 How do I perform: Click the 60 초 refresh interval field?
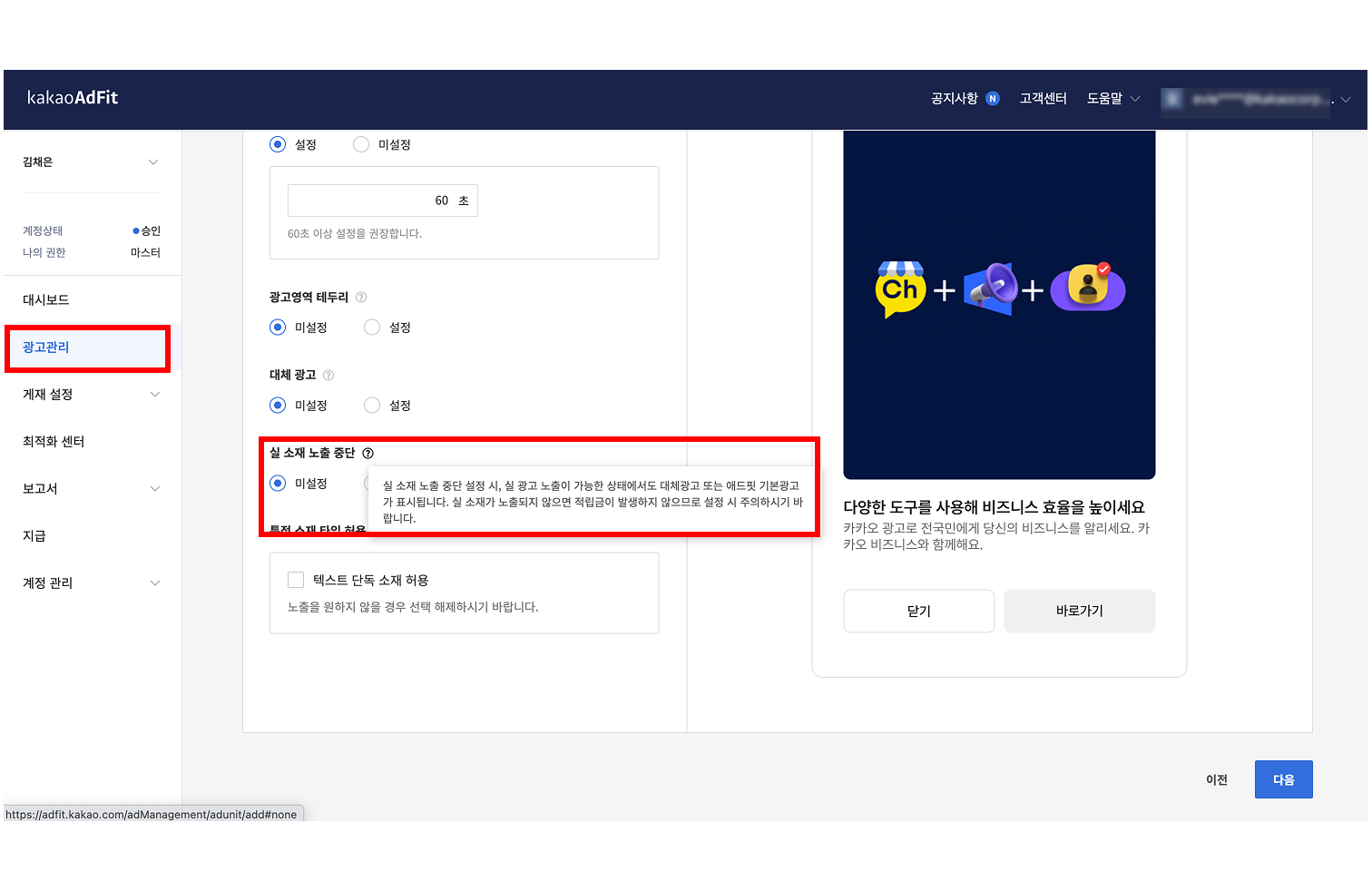click(x=383, y=201)
